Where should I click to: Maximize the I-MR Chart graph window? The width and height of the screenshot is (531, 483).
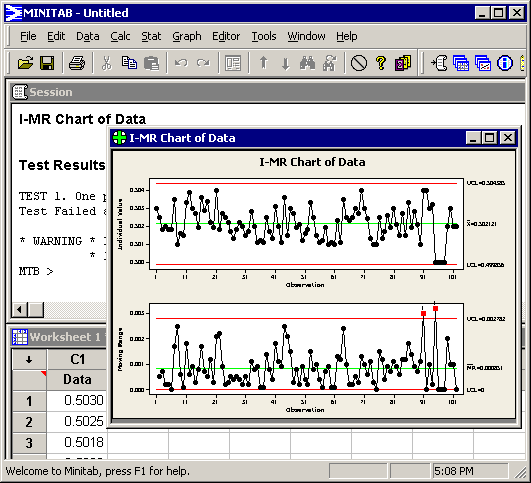(x=489, y=138)
